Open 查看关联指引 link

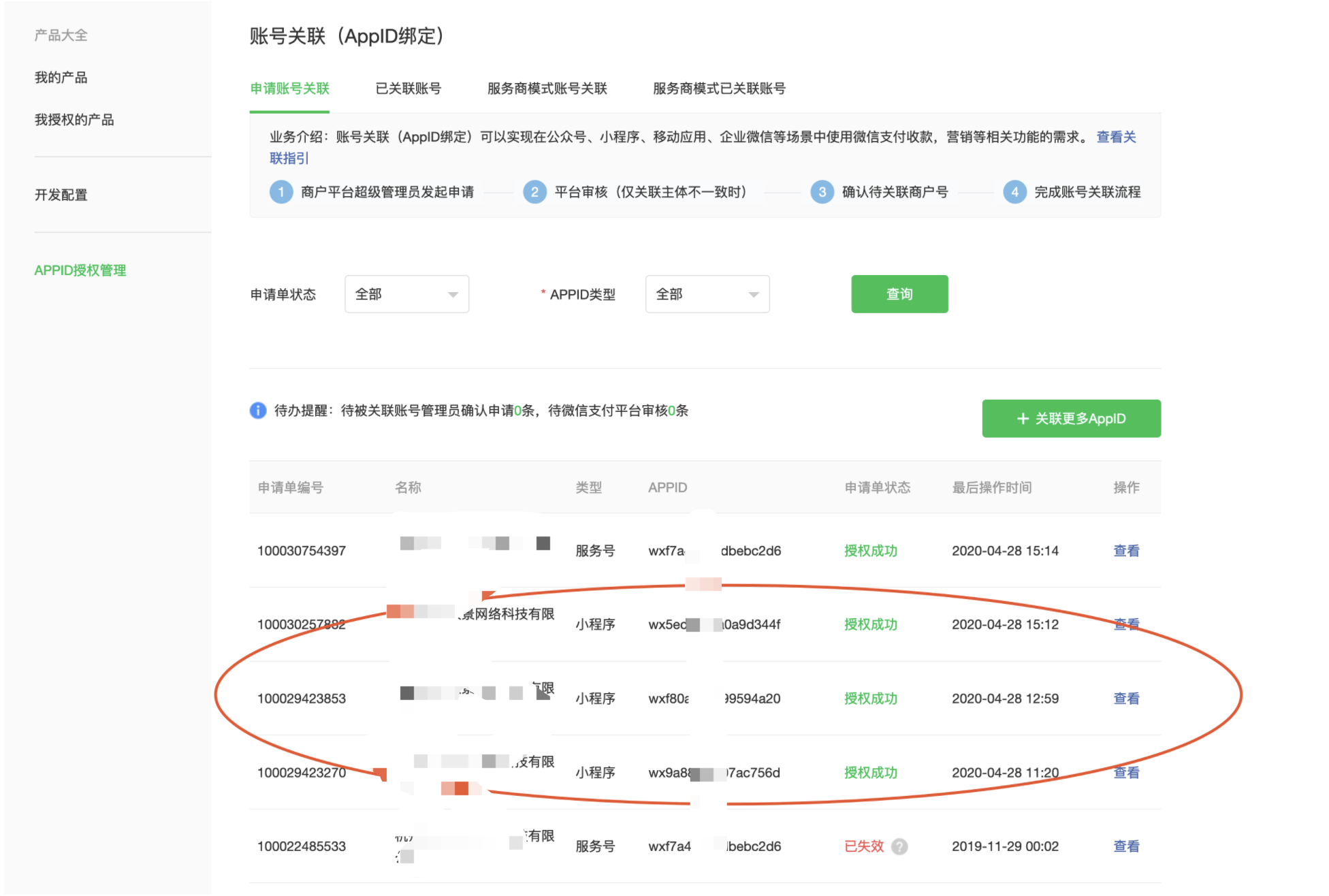1115,138
